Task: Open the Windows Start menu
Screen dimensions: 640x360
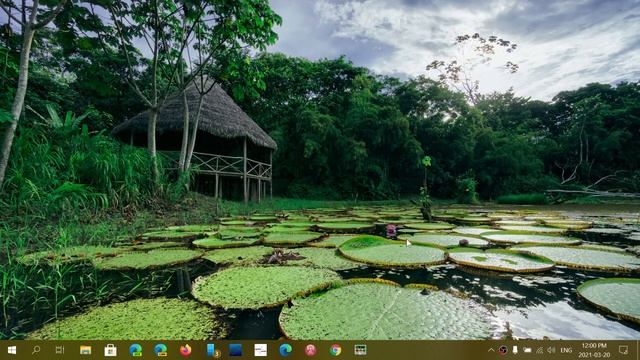Action: [11, 350]
